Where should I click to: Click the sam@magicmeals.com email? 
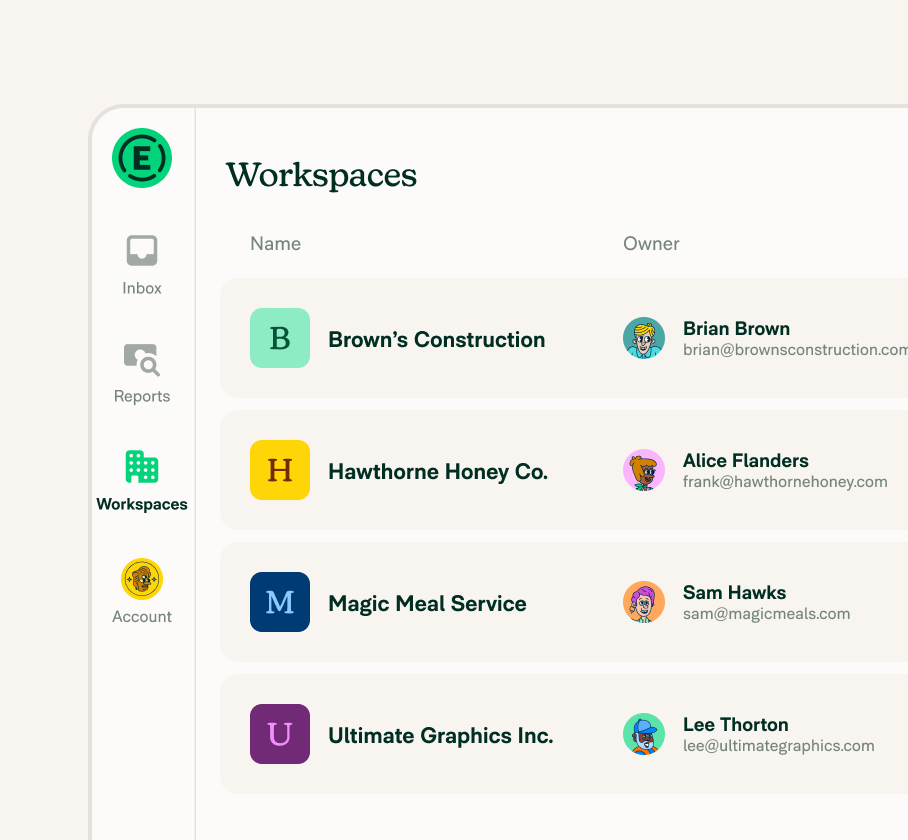pyautogui.click(x=767, y=614)
